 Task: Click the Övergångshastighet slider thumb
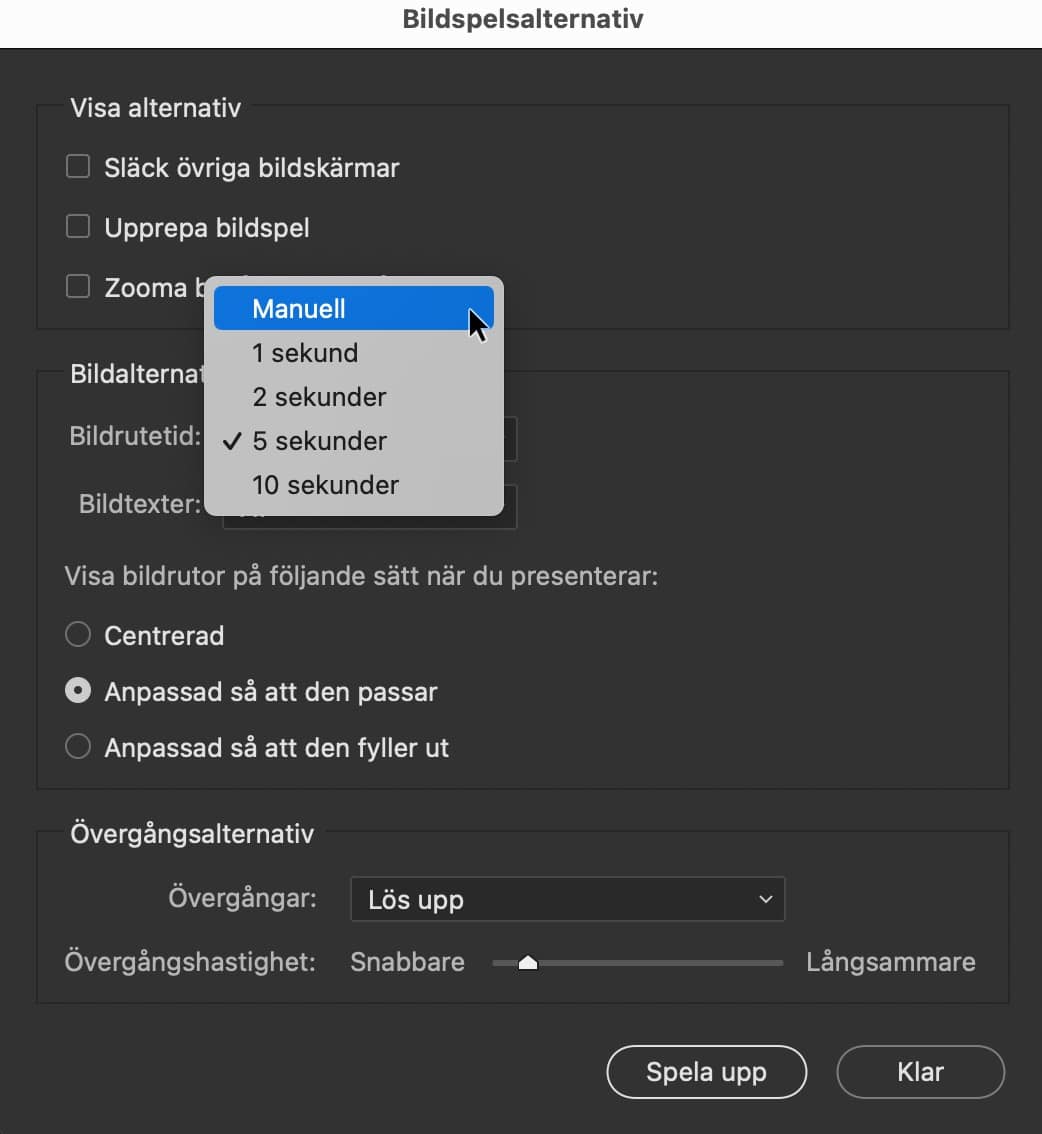(x=528, y=963)
